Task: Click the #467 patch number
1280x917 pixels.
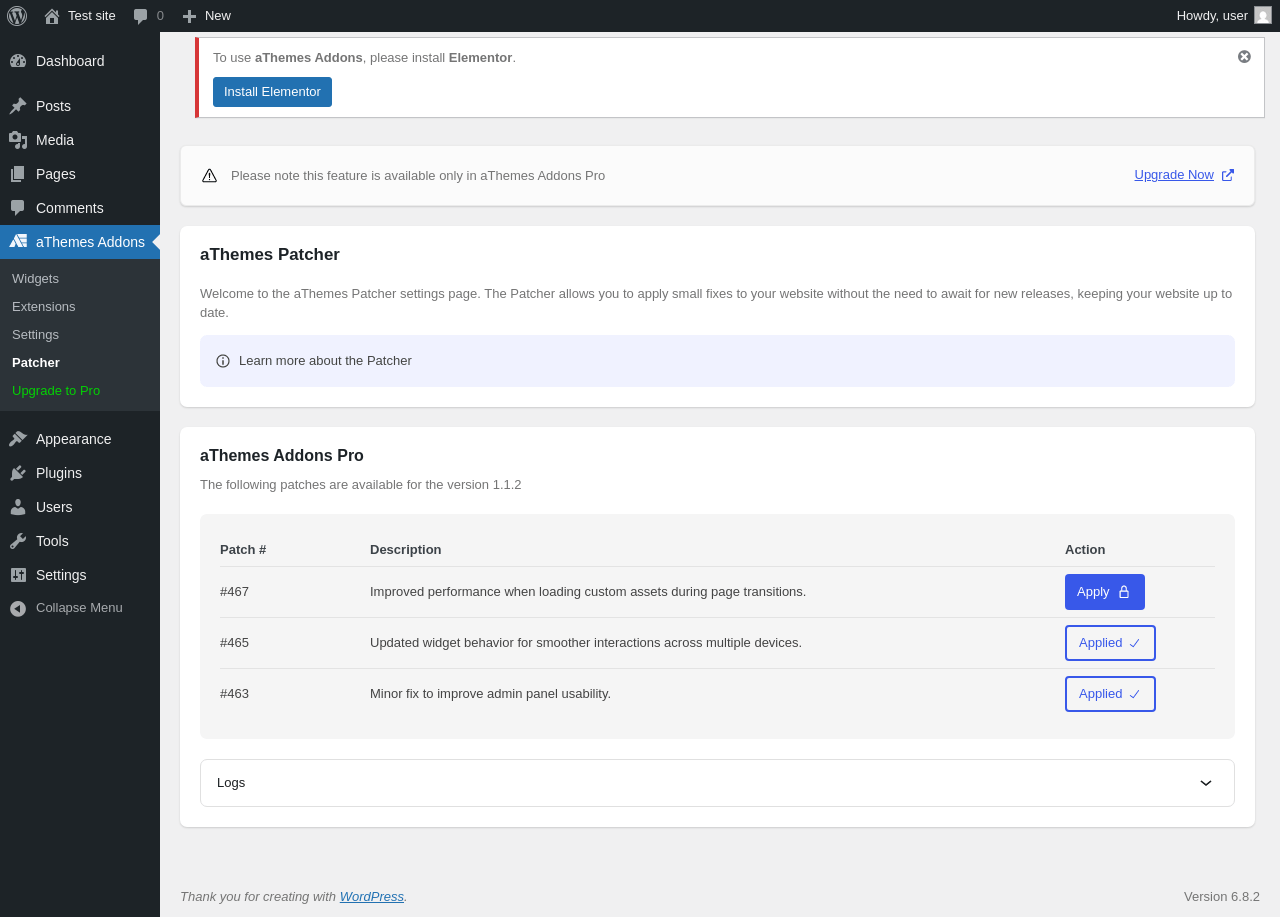Action: pos(234,592)
